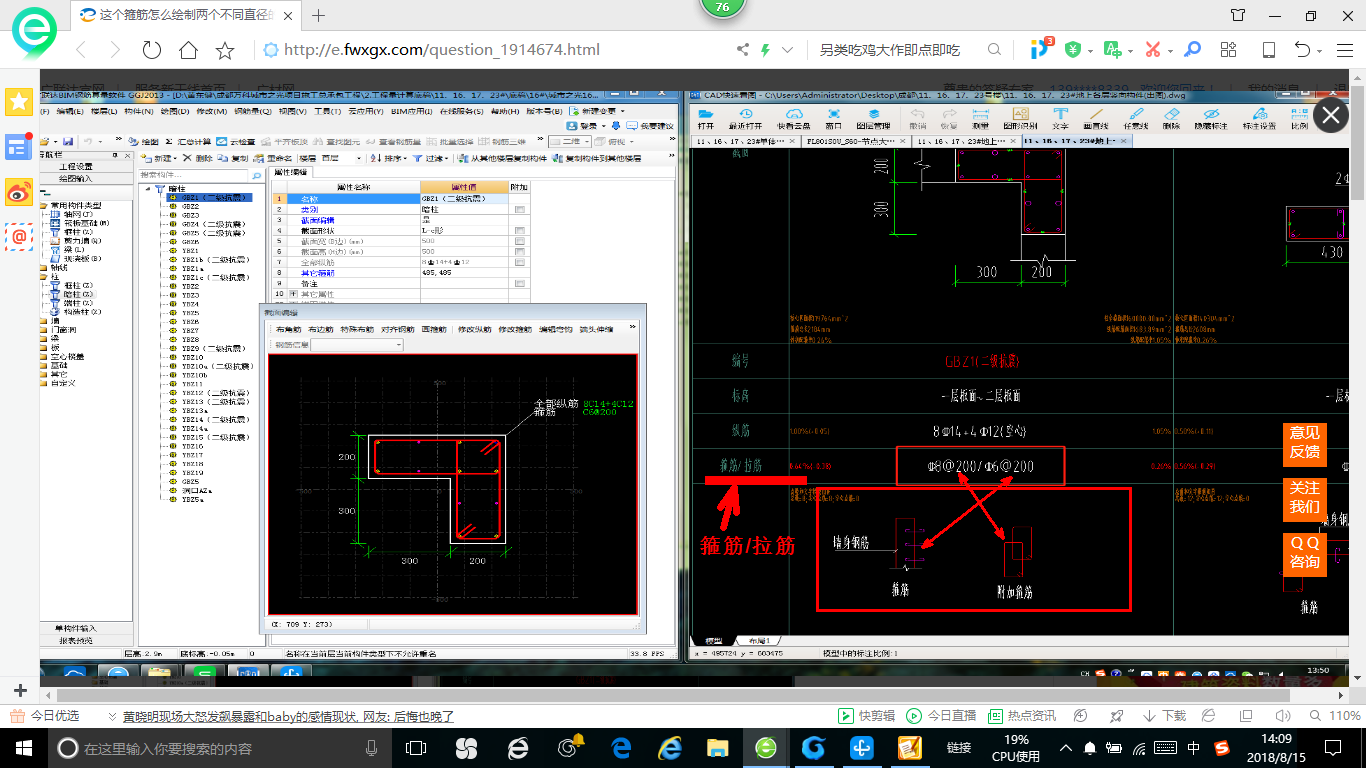Click the mobile phone icon in the toolbar
Image resolution: width=1366 pixels, height=768 pixels.
point(1268,50)
